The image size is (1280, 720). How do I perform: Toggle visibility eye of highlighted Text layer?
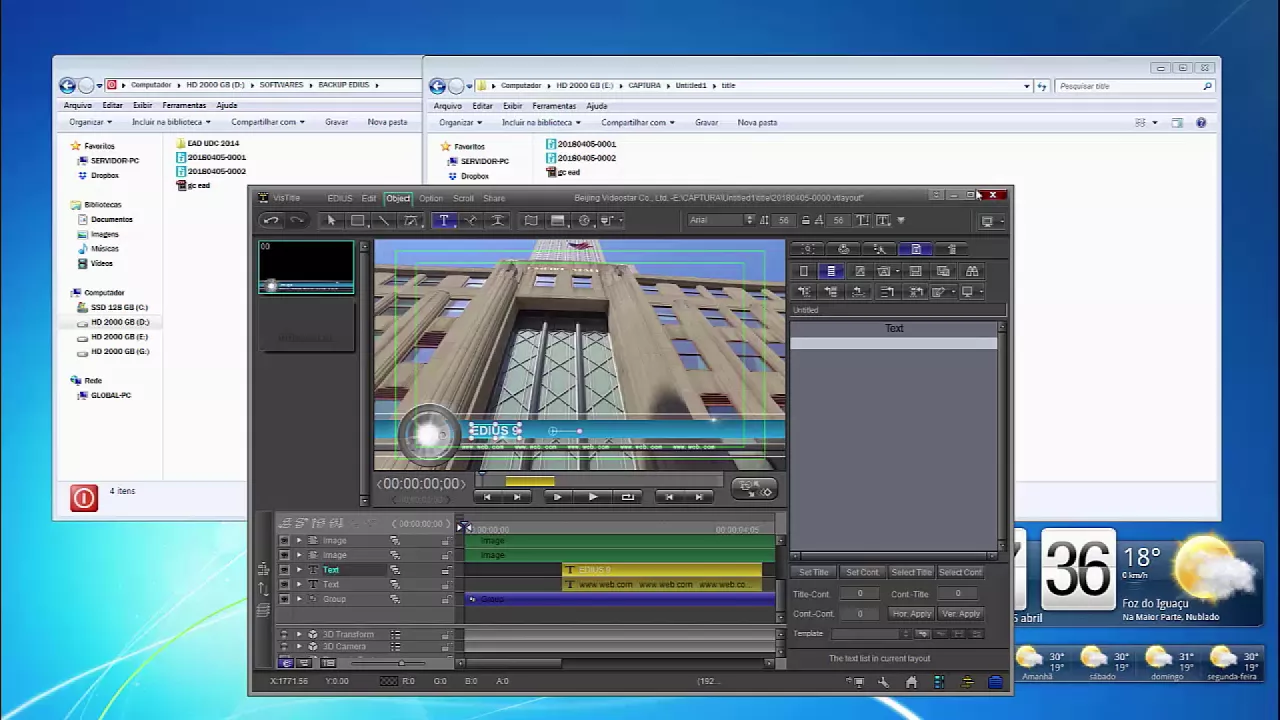284,570
